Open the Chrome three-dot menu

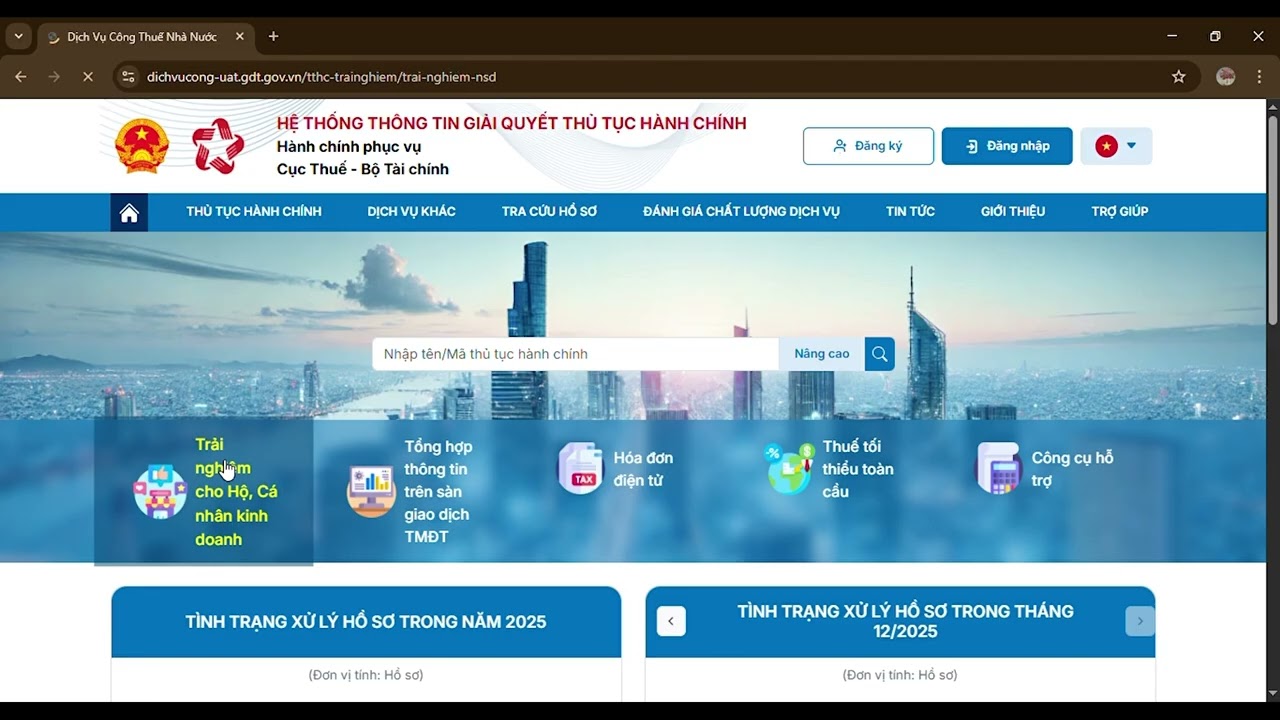[x=1259, y=77]
